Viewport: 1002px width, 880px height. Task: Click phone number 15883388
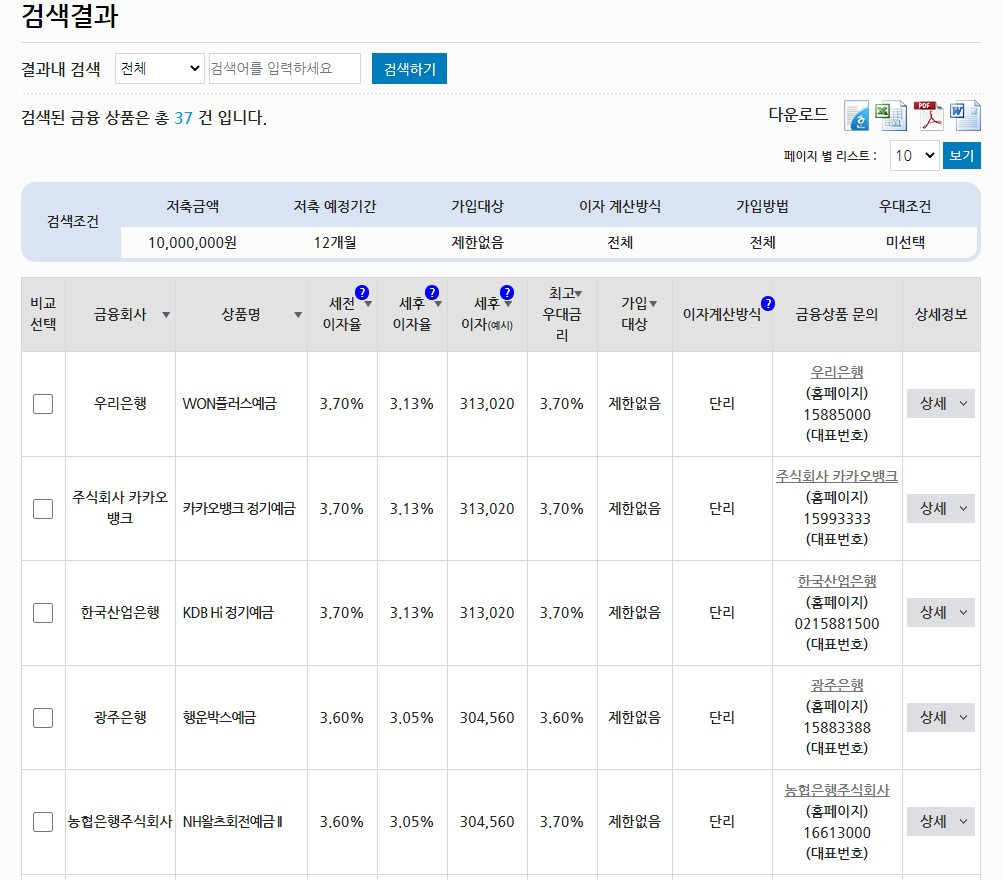pyautogui.click(x=836, y=727)
